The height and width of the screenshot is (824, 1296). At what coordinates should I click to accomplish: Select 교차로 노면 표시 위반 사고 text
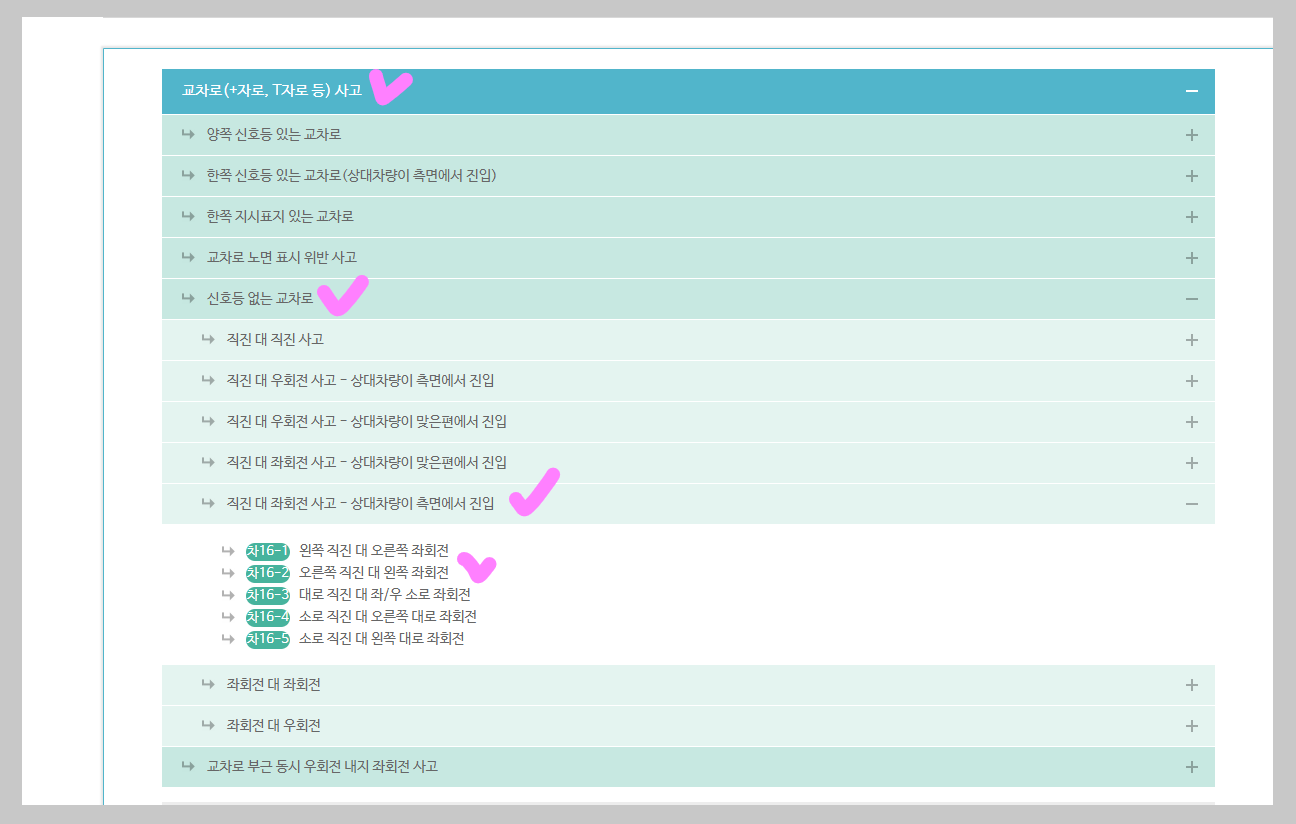point(282,257)
